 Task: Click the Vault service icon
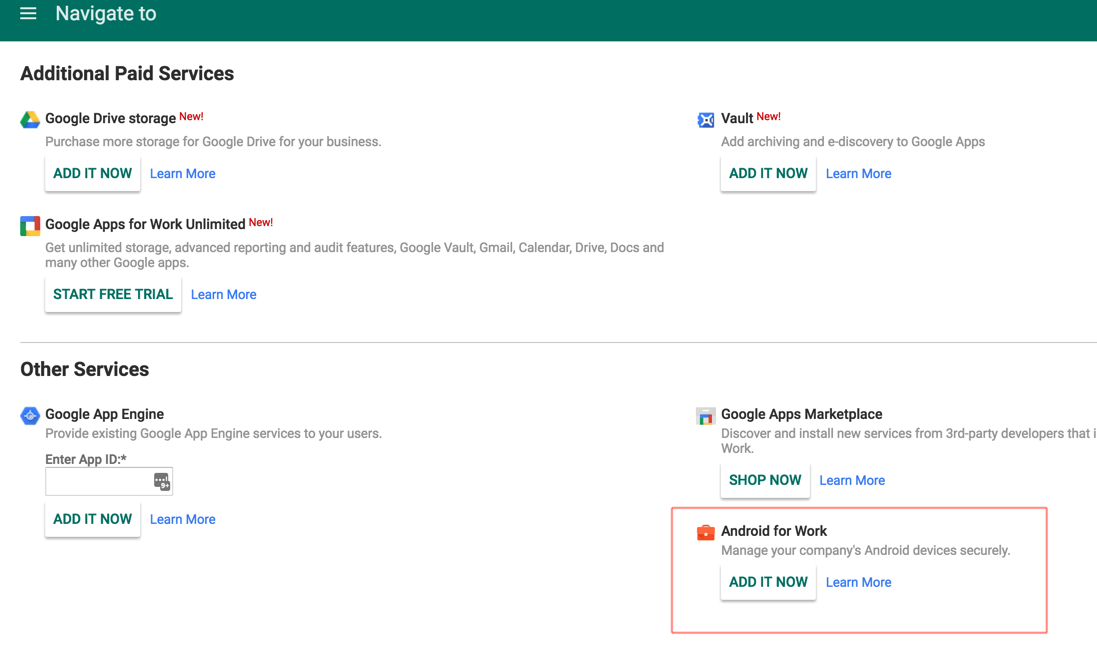point(706,120)
